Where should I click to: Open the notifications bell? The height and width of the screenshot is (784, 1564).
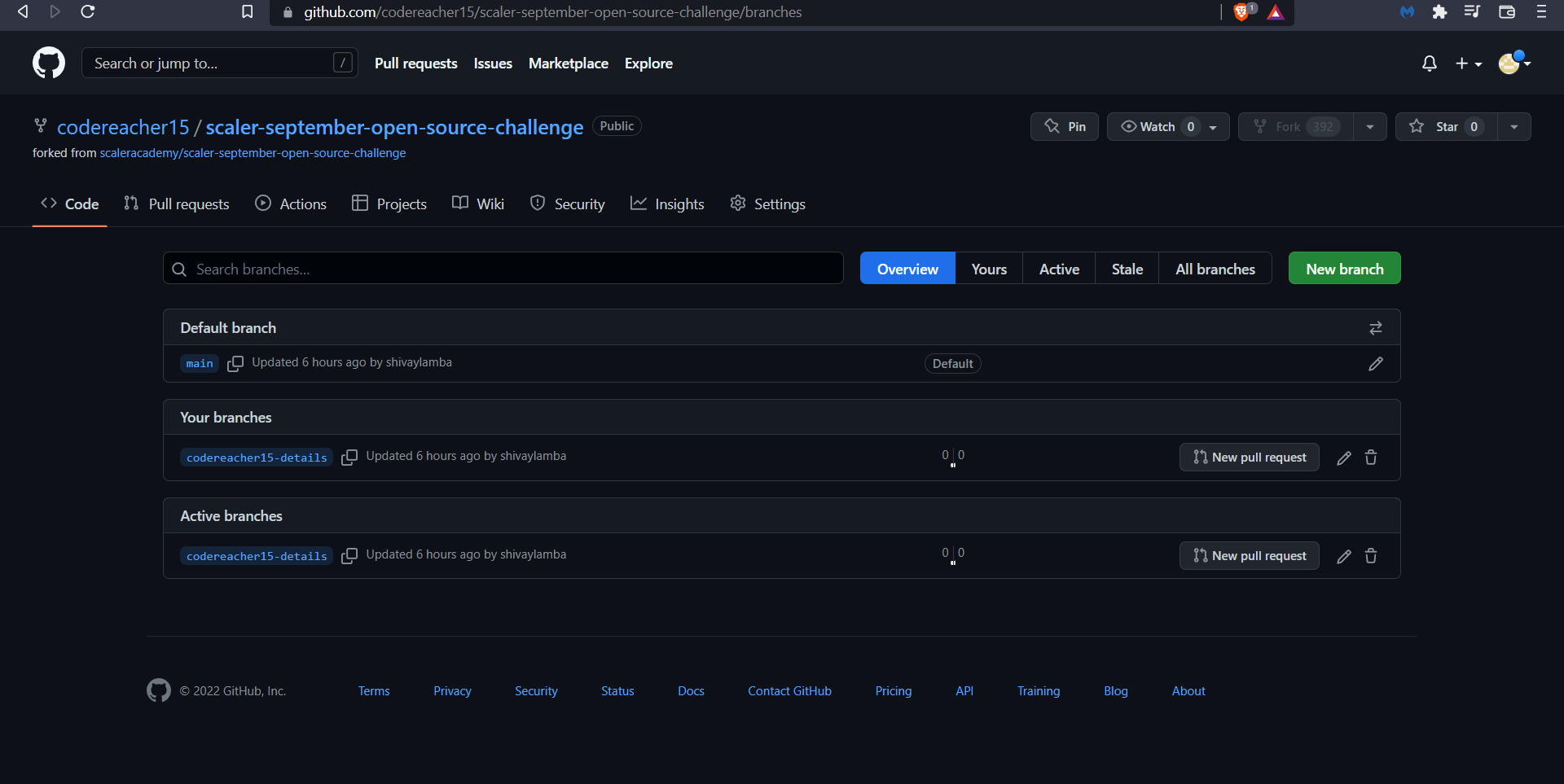(x=1430, y=63)
